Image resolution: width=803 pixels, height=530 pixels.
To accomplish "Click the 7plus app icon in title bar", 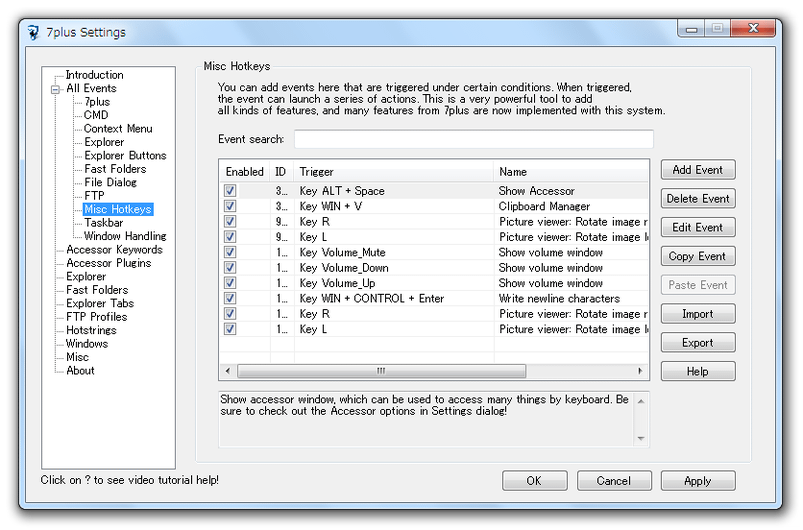I will 33,32.
